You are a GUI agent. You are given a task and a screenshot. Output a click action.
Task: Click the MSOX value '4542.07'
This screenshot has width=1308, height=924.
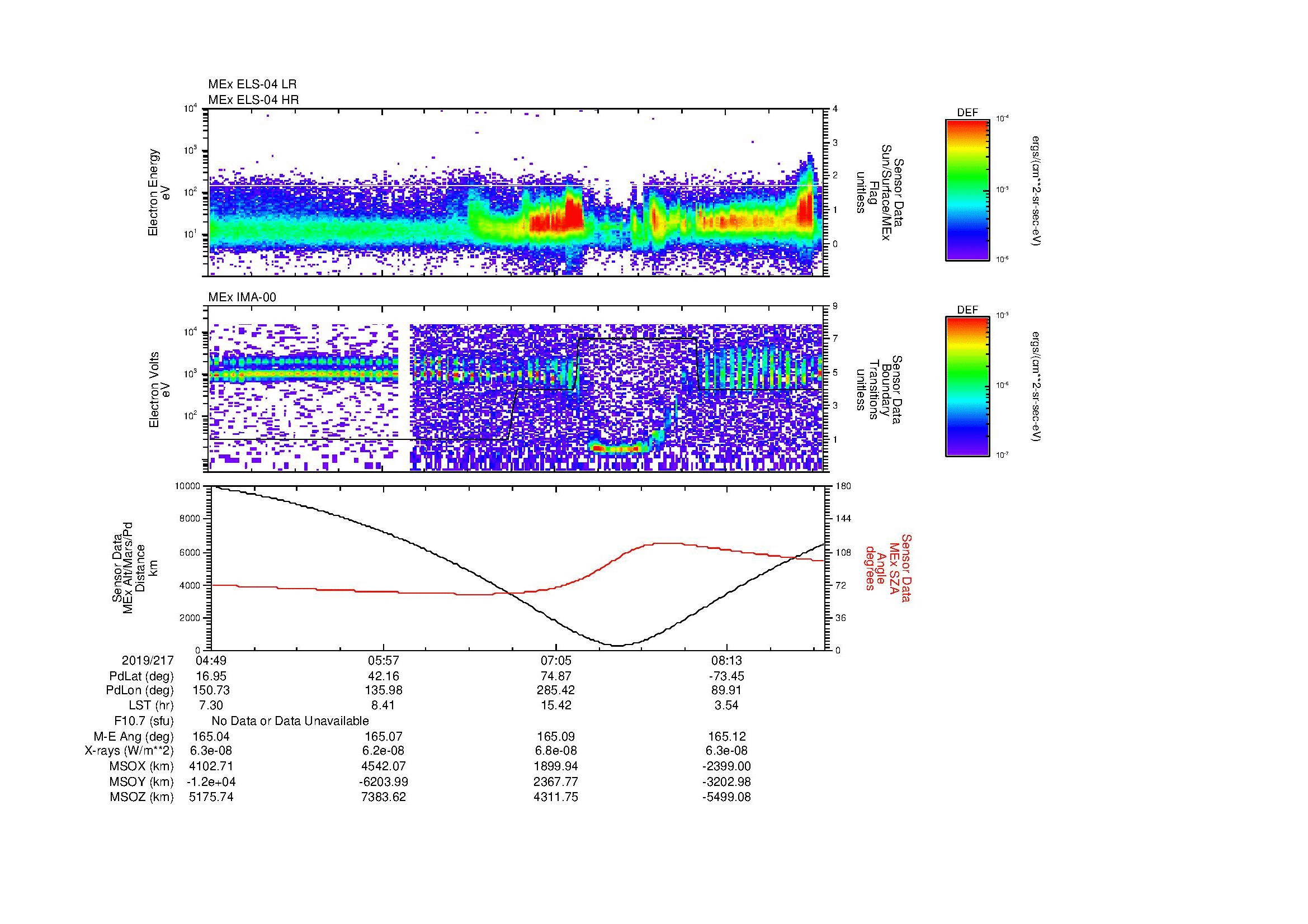click(384, 766)
